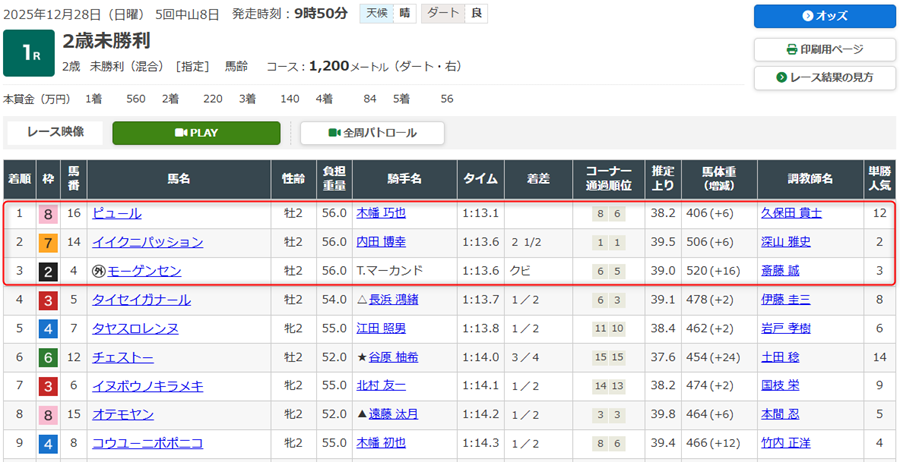This screenshot has height=462, width=900.
Task: Click horse name ピュール
Action: click(x=117, y=213)
